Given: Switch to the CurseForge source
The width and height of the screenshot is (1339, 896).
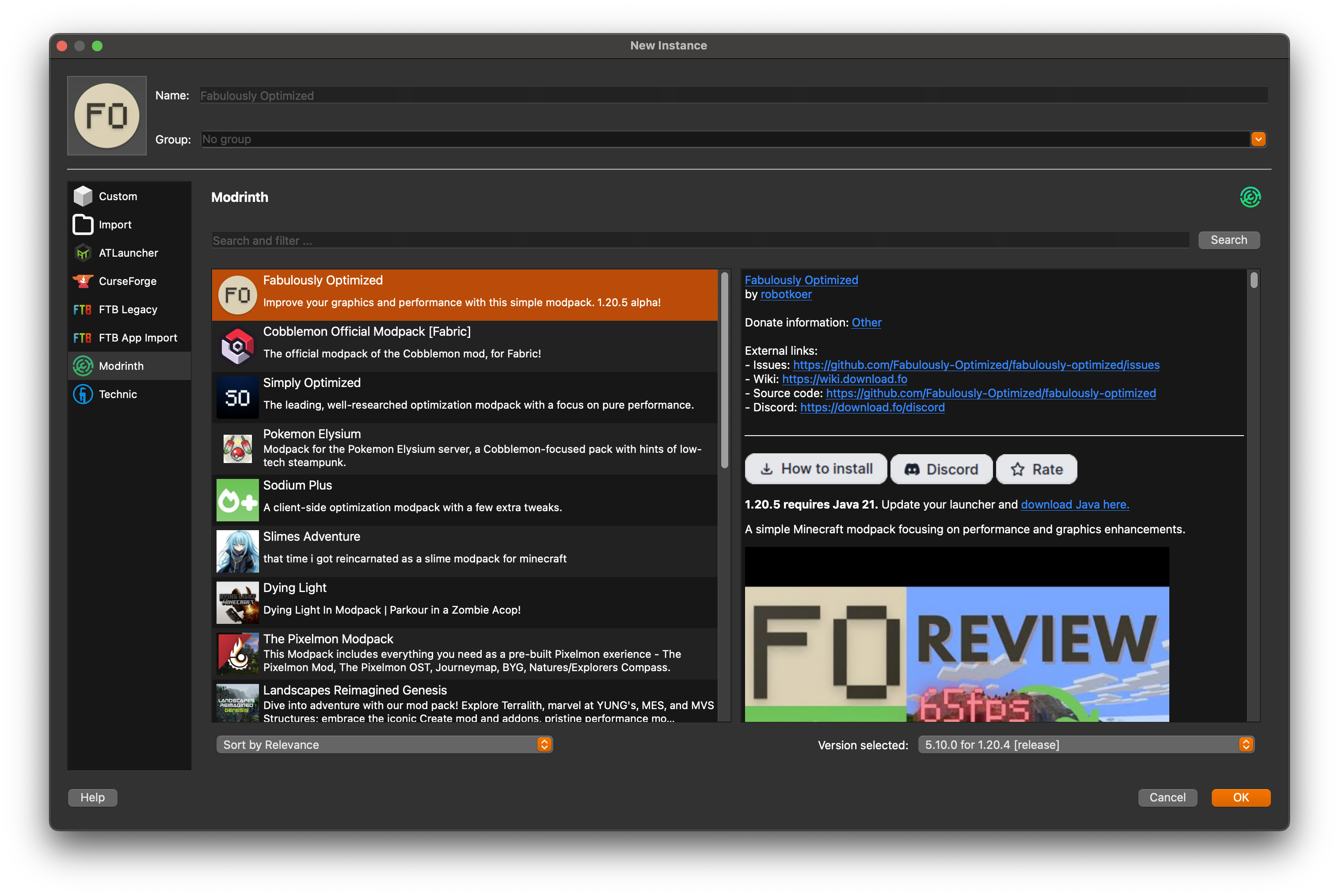Looking at the screenshot, I should pos(130,281).
